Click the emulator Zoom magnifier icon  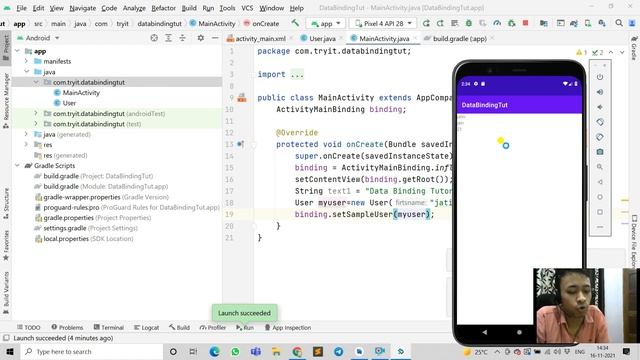point(600,167)
